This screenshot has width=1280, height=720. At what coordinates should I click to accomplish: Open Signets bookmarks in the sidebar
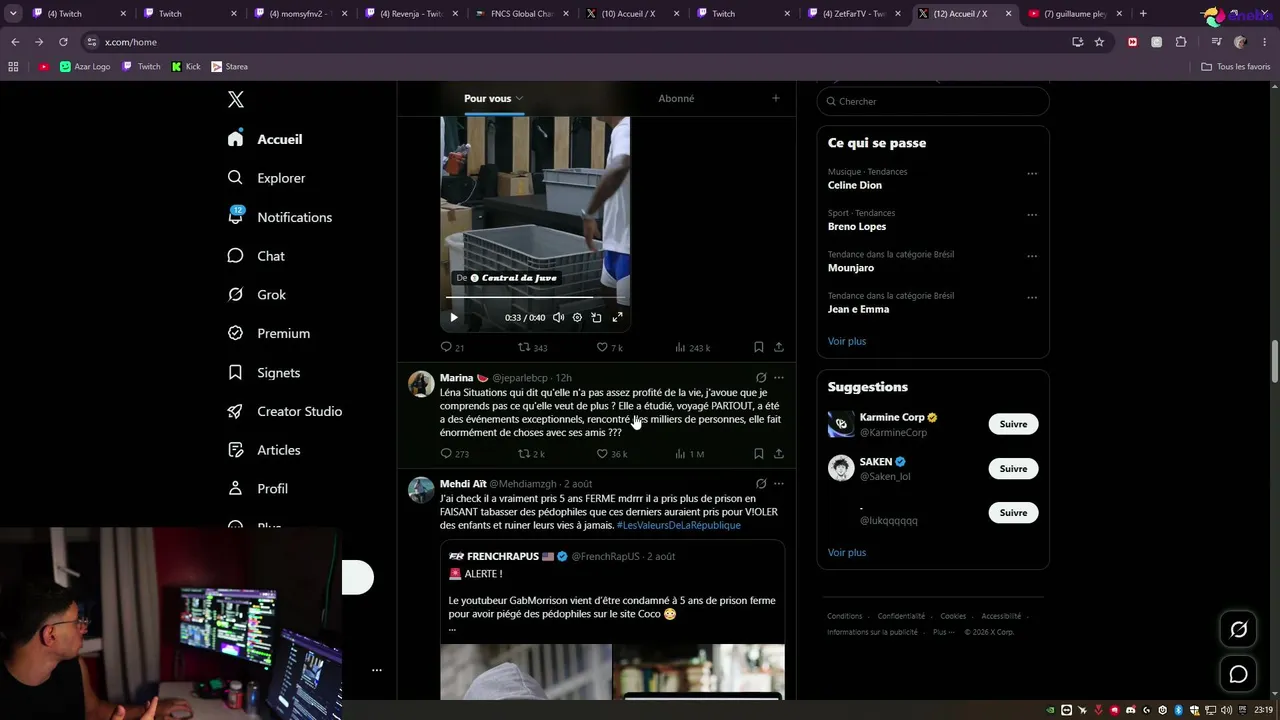pyautogui.click(x=263, y=372)
